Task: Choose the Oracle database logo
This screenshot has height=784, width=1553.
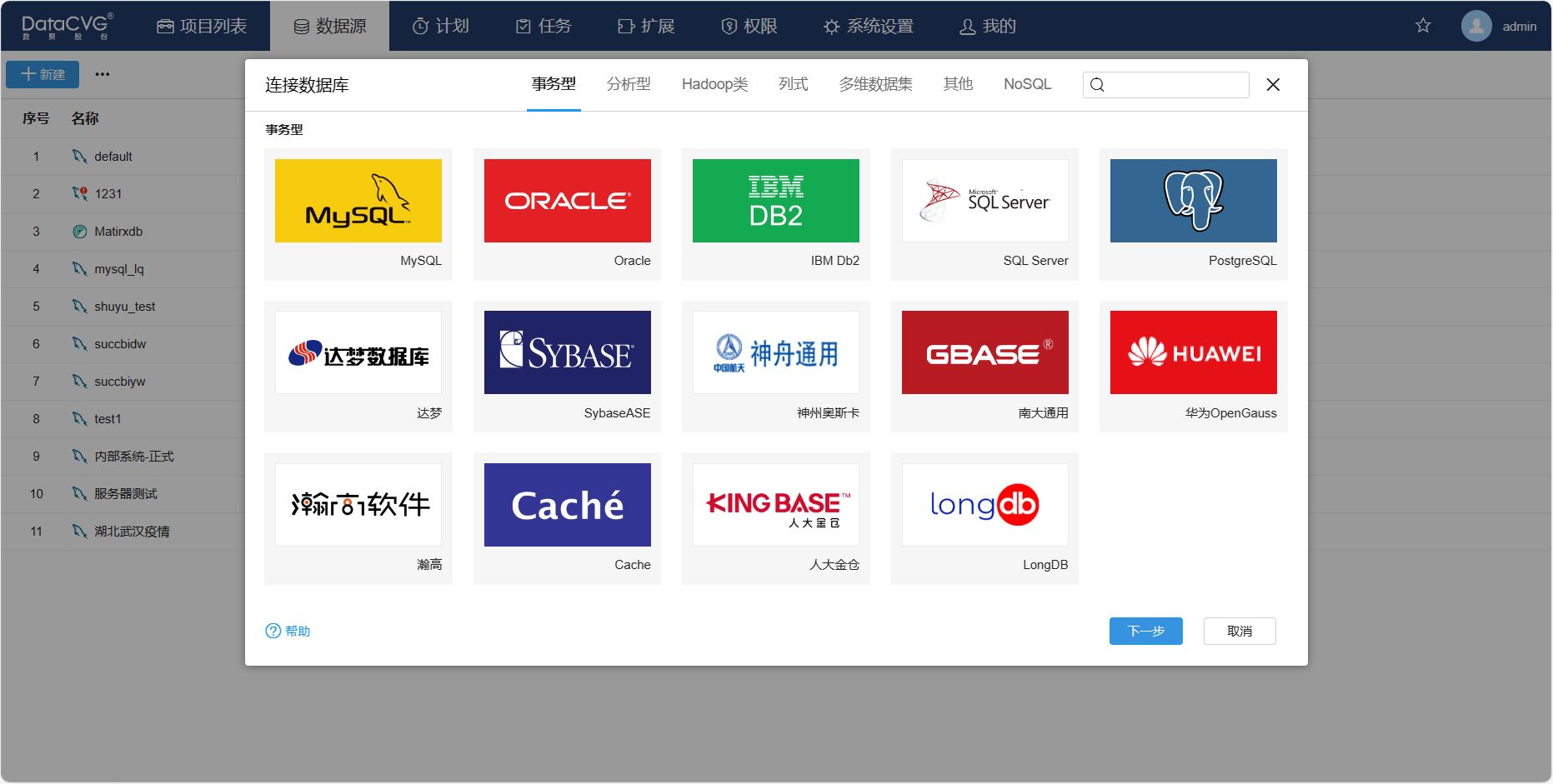Action: click(x=567, y=201)
